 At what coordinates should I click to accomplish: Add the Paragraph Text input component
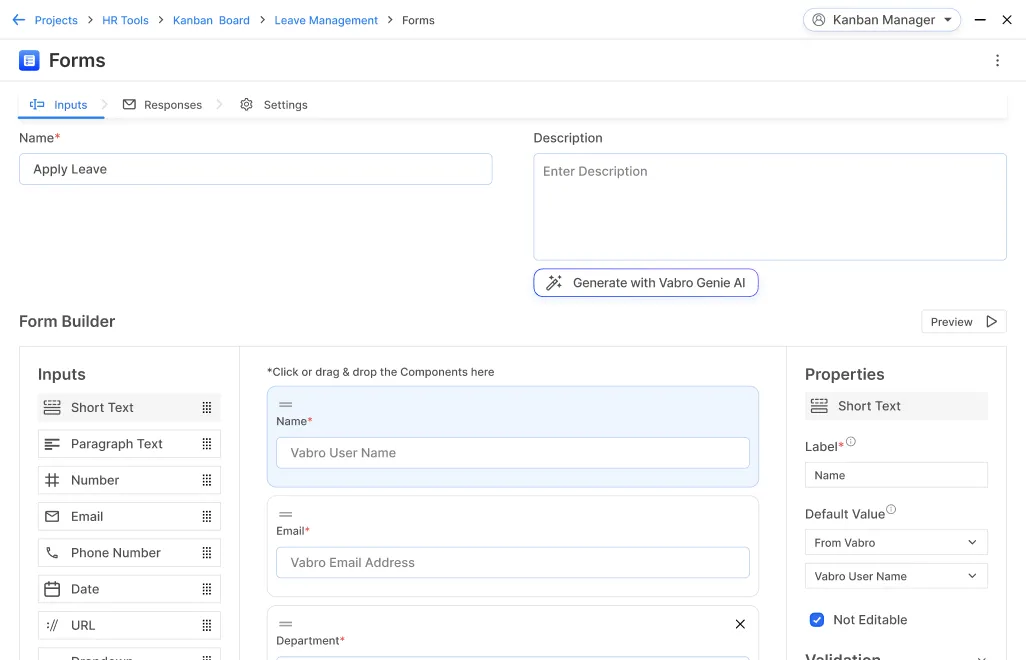(117, 444)
